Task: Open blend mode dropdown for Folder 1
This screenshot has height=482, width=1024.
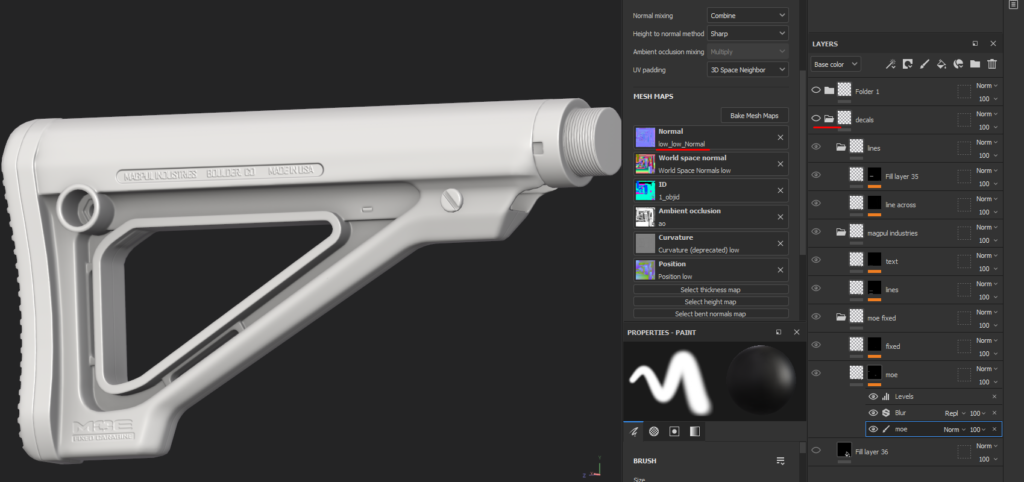Action: click(987, 86)
